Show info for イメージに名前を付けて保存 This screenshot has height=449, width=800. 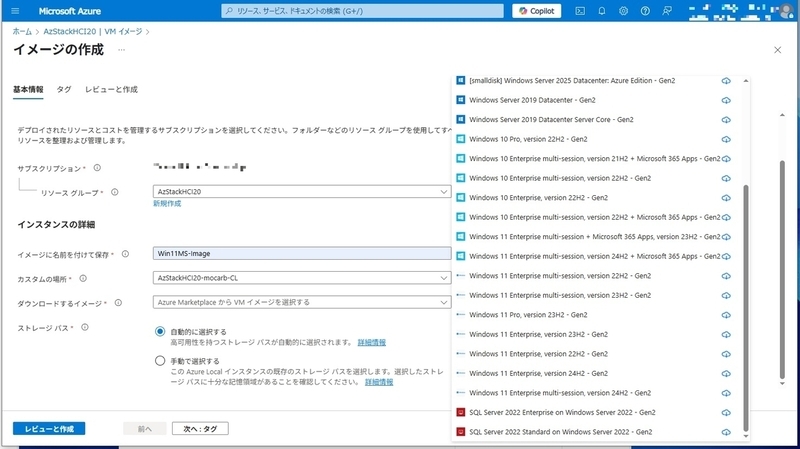click(125, 254)
